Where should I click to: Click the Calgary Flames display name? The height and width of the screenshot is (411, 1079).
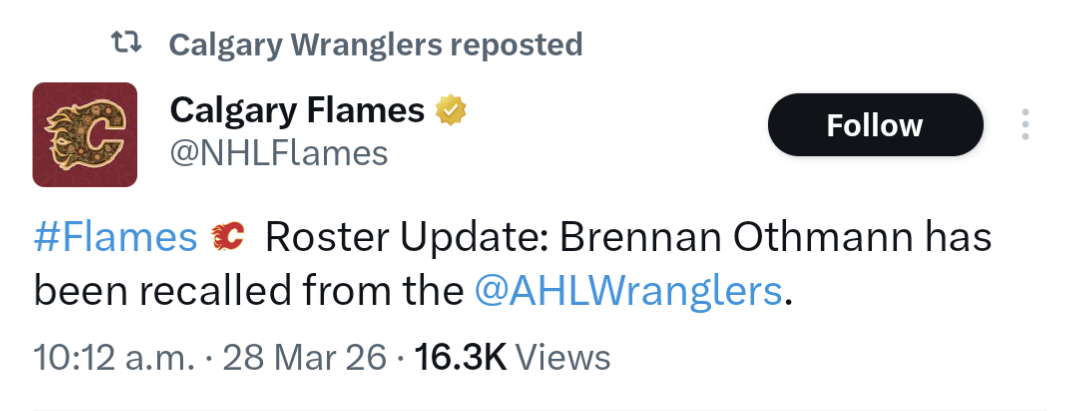tap(297, 110)
